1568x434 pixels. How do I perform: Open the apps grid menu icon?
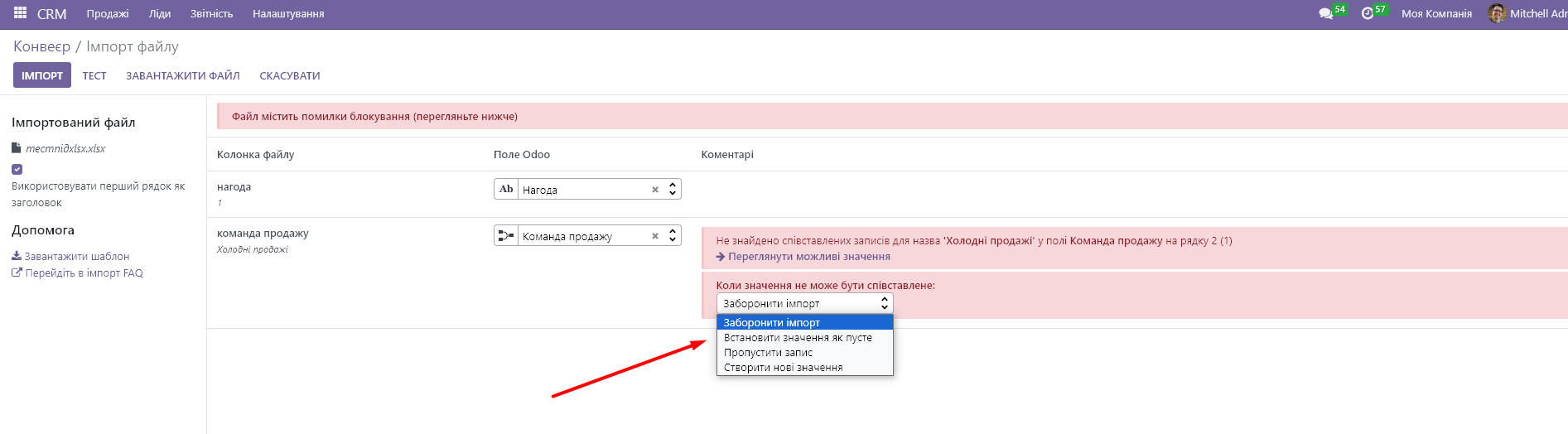tap(20, 13)
